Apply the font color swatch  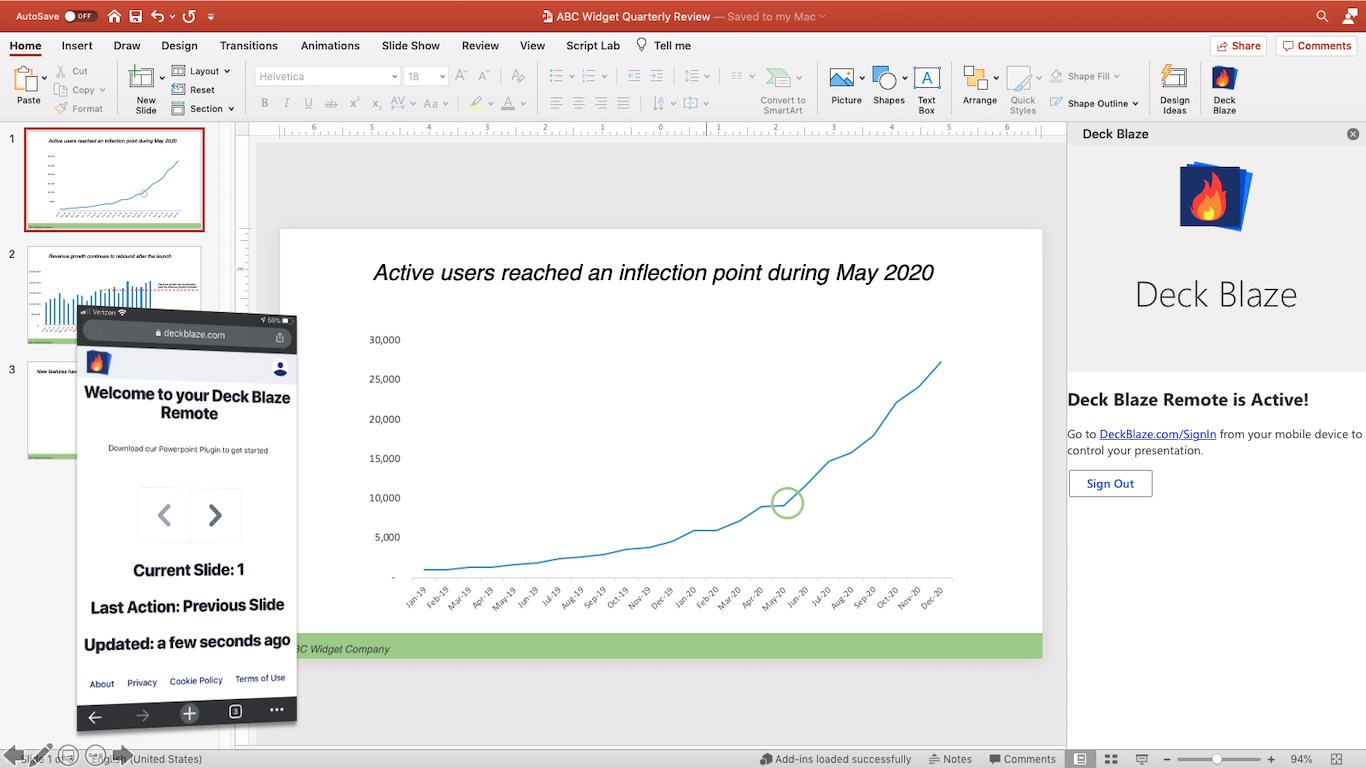[x=508, y=103]
